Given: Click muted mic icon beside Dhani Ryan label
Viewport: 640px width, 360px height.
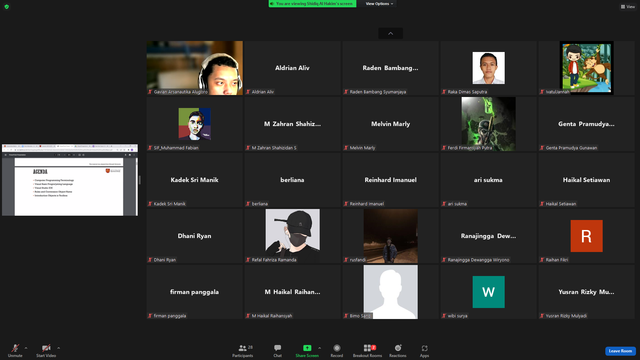Looking at the screenshot, I should (x=150, y=260).
